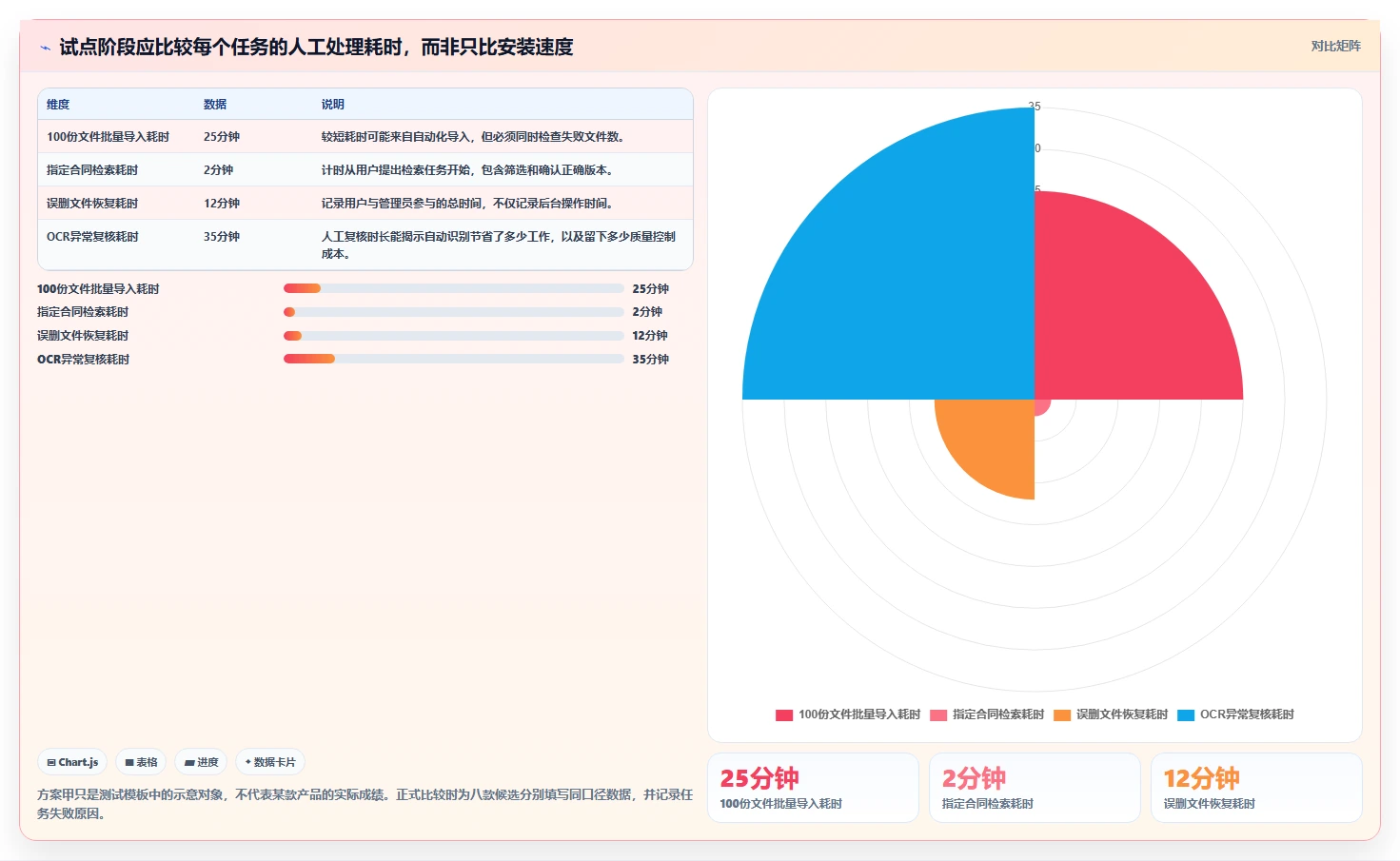1400x861 pixels.
Task: Click the lightning icon beside the title
Action: coord(45,48)
